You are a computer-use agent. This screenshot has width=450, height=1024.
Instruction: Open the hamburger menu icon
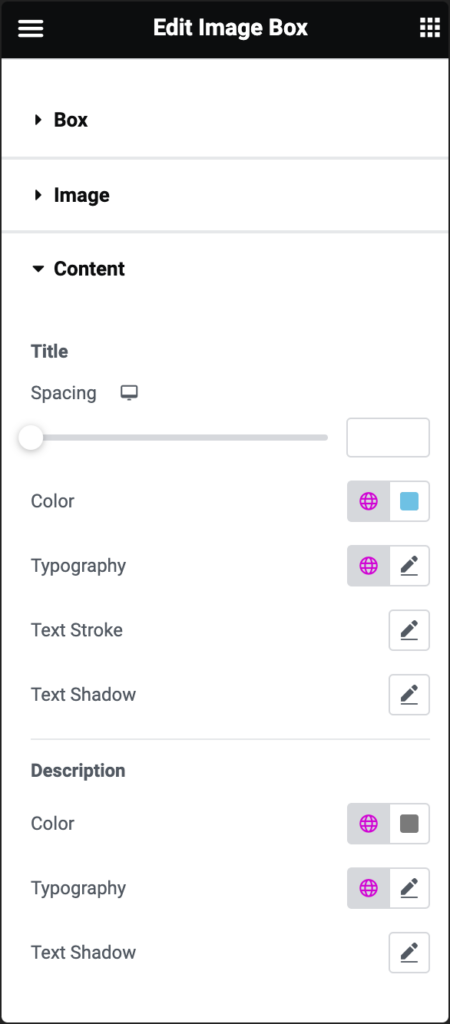30,28
